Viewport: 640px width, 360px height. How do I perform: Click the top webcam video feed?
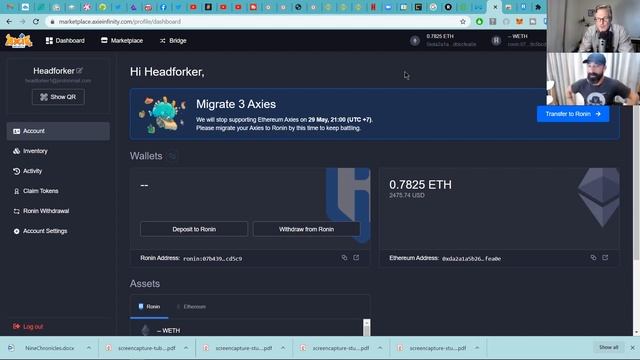coord(593,26)
